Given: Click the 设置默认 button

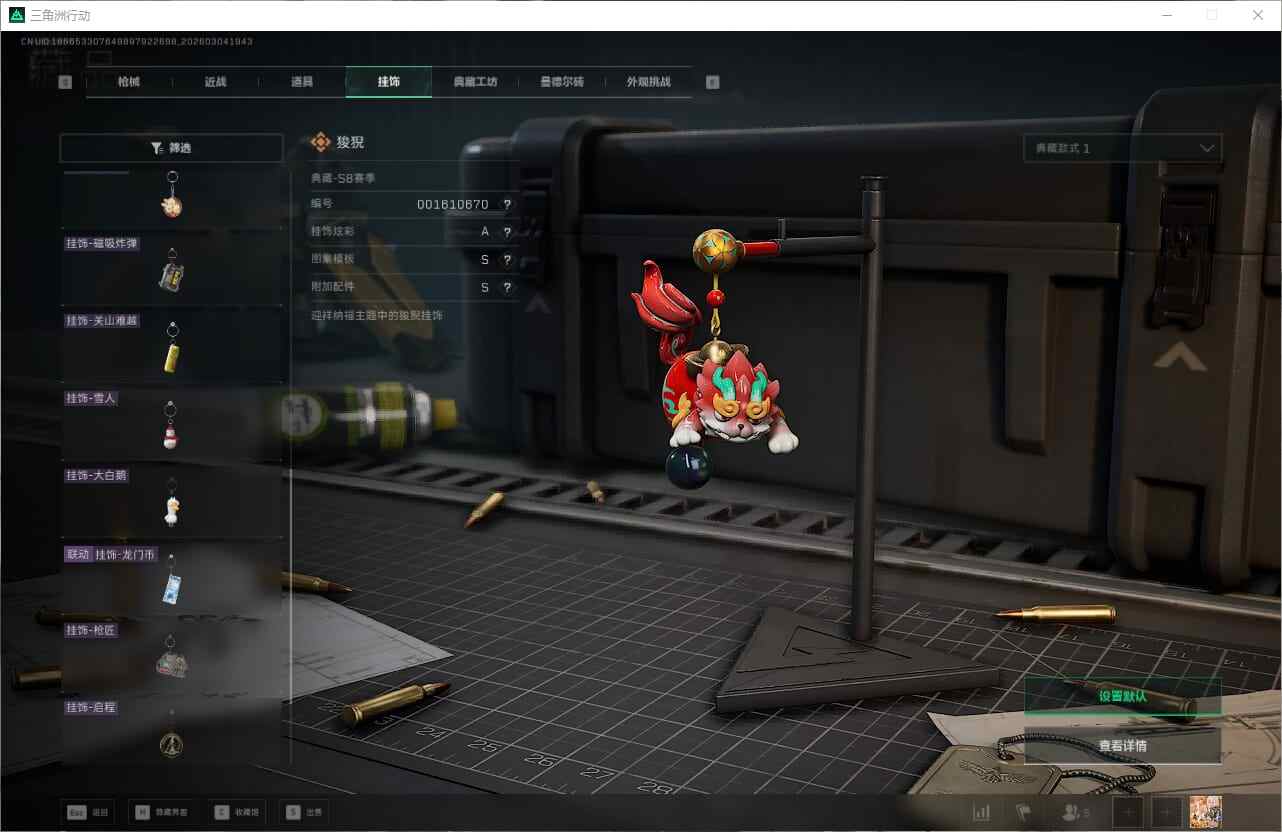Looking at the screenshot, I should click(x=1122, y=696).
